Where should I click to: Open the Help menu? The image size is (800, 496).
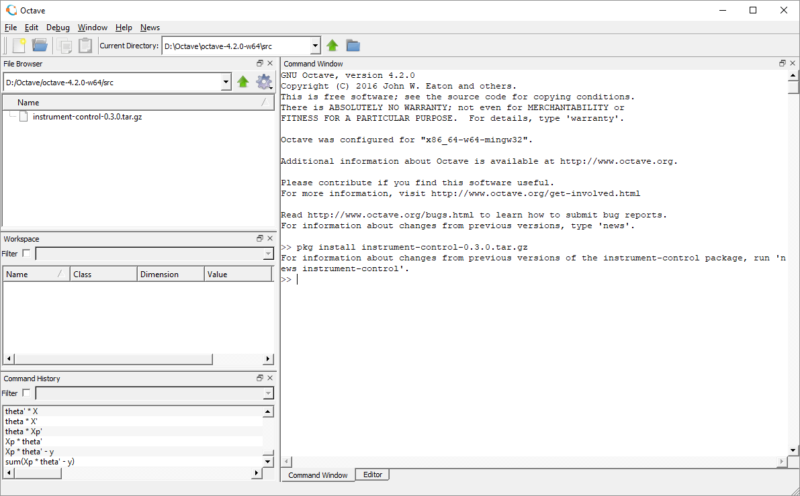click(x=123, y=28)
